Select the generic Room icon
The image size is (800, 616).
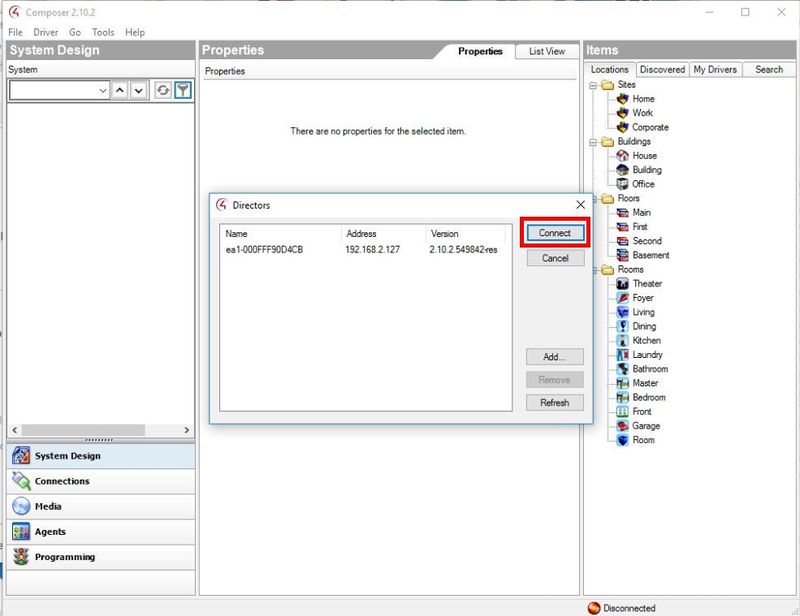coord(622,440)
